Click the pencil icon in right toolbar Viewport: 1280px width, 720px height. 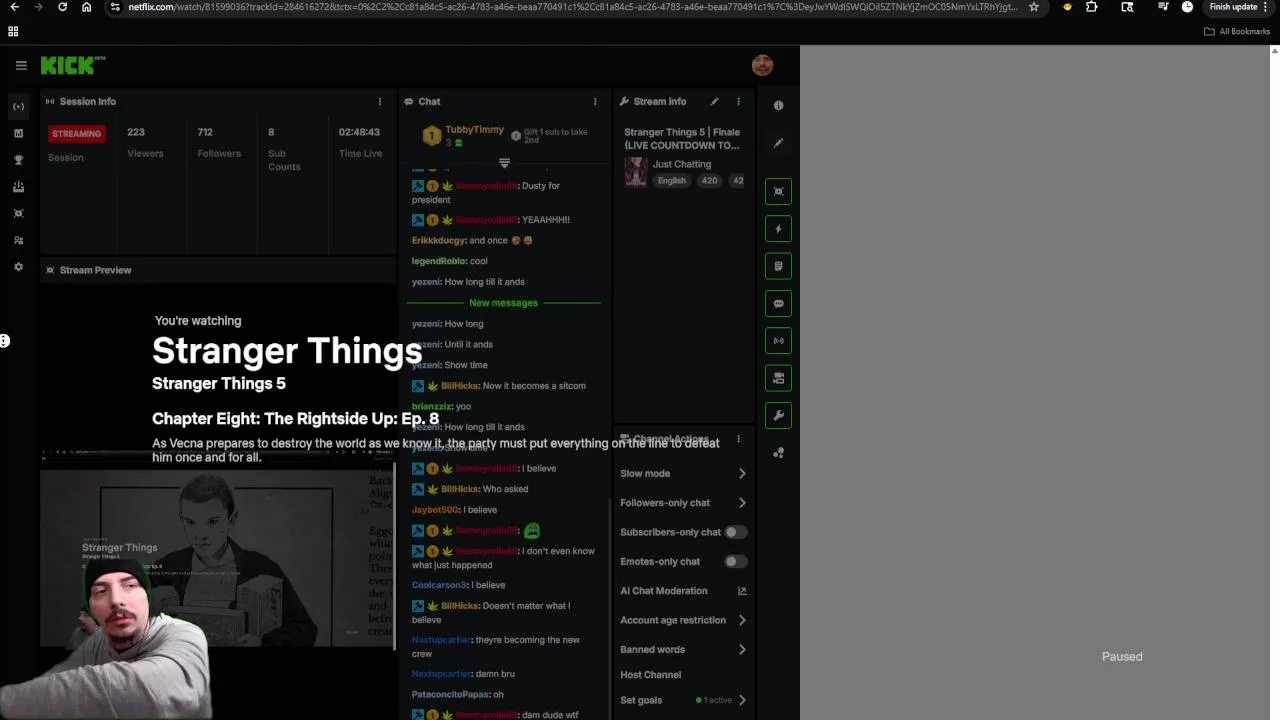click(x=778, y=143)
